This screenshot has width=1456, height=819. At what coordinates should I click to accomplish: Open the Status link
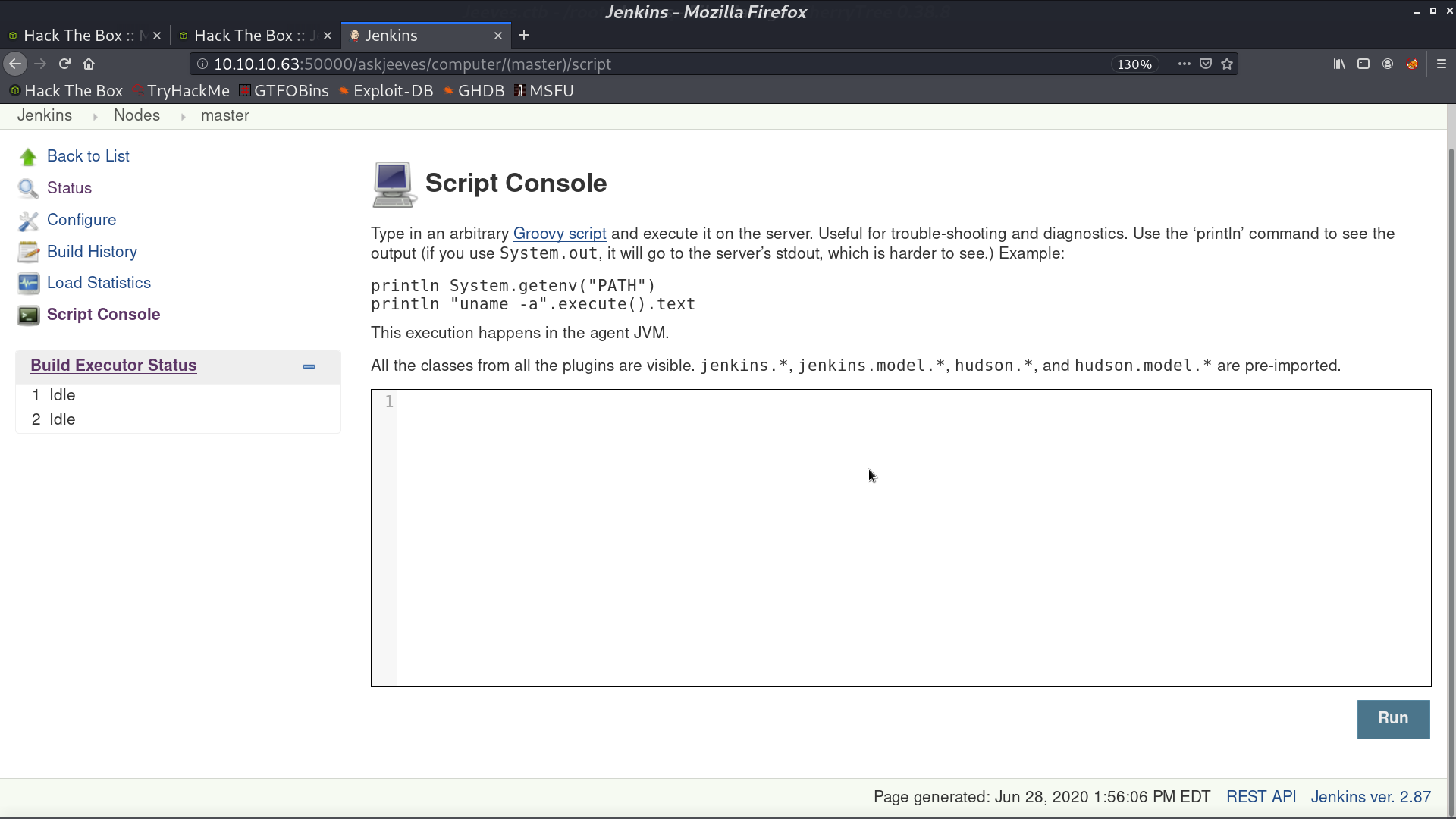tap(69, 188)
